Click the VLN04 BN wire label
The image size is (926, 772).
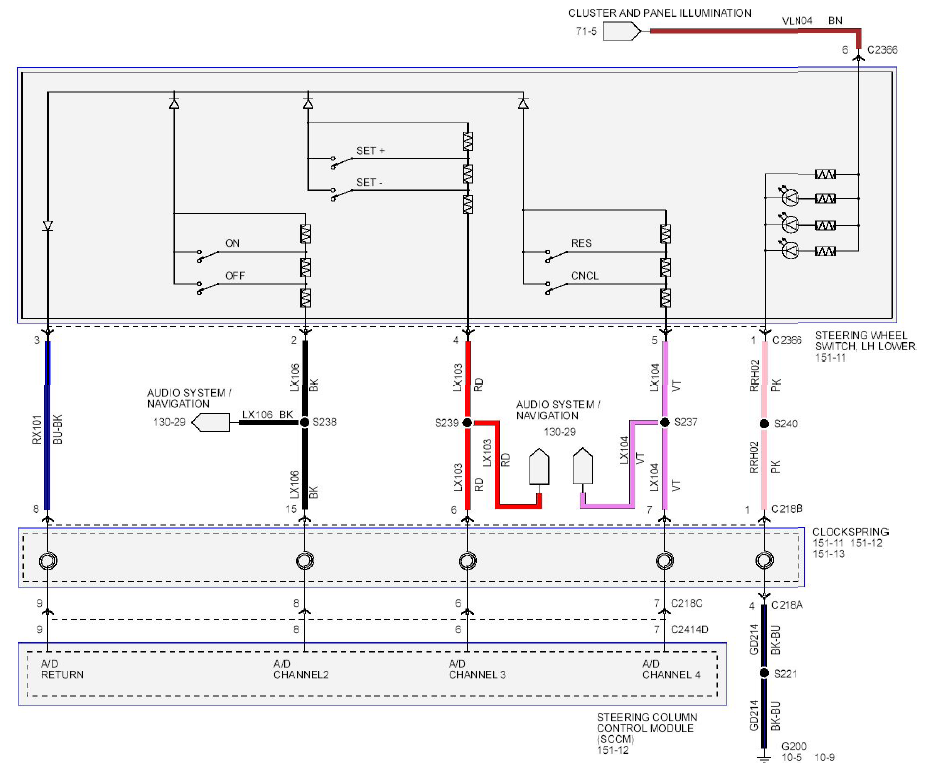(x=812, y=21)
